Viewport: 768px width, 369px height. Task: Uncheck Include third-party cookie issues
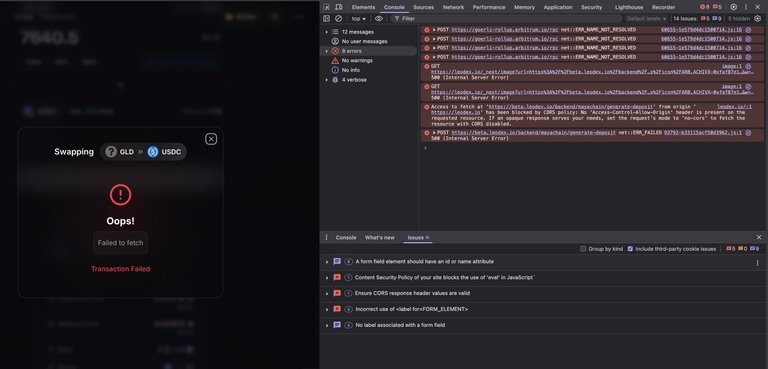pyautogui.click(x=630, y=249)
